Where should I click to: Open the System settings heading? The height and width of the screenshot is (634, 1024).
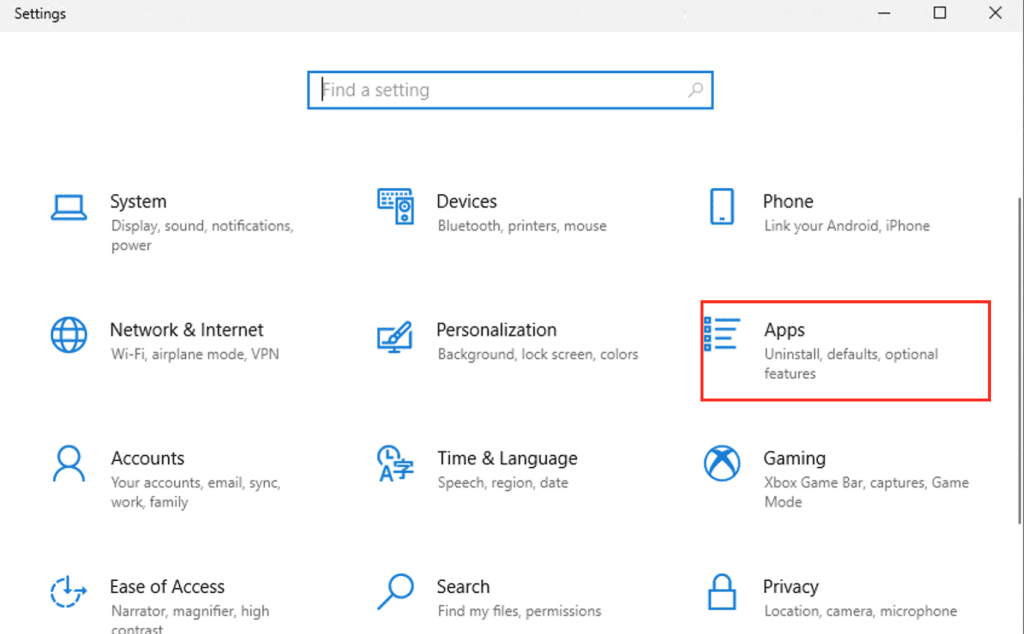(138, 201)
